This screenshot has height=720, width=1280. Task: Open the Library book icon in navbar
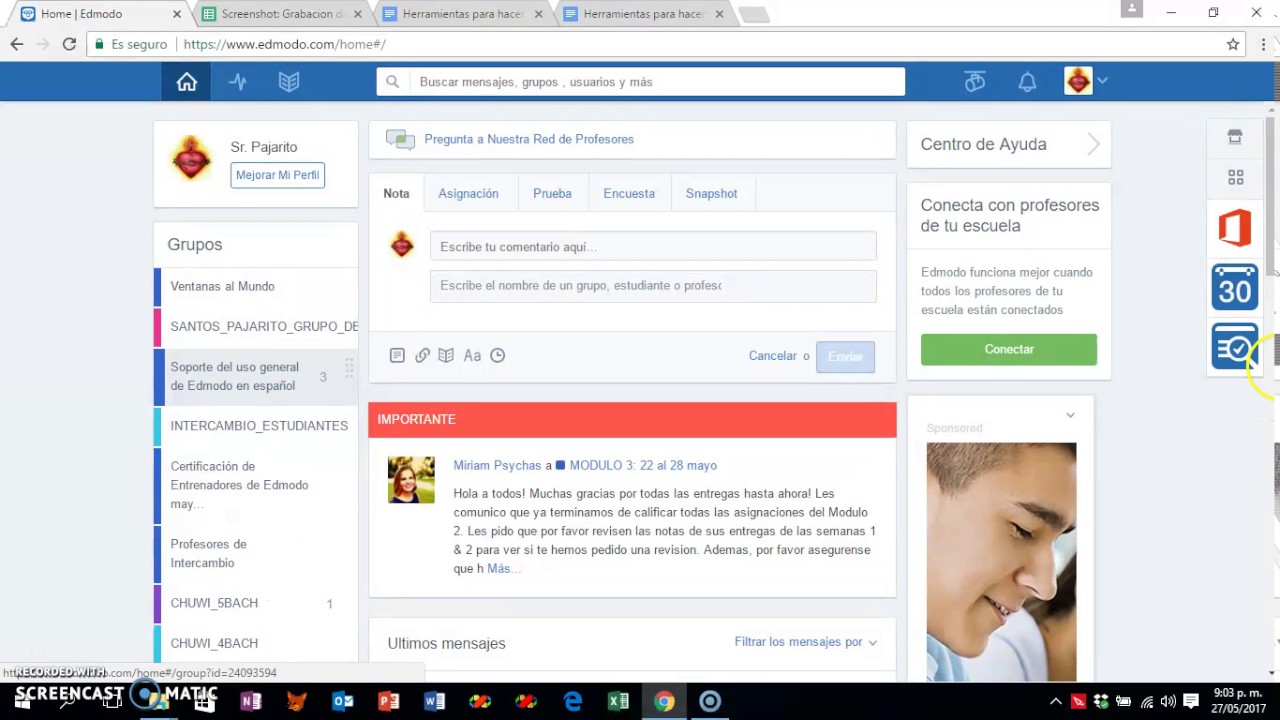tap(289, 82)
